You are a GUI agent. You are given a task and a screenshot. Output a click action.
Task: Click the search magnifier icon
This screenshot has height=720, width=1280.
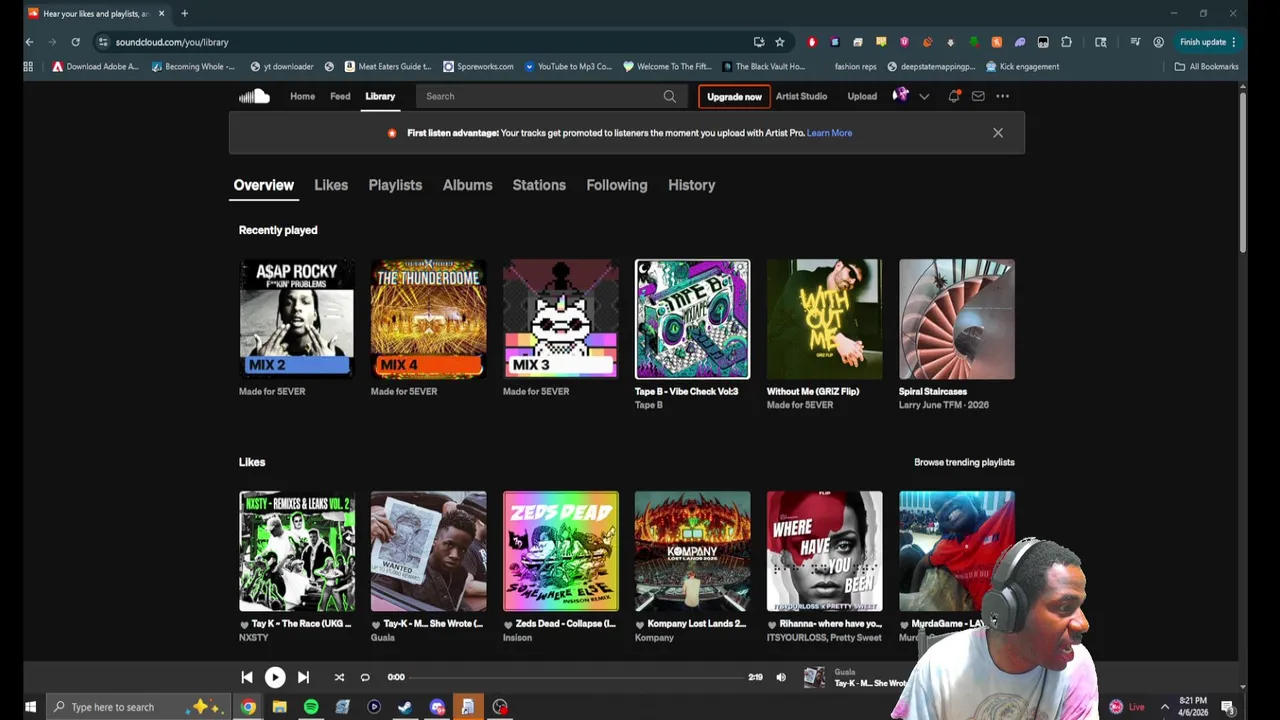[670, 96]
